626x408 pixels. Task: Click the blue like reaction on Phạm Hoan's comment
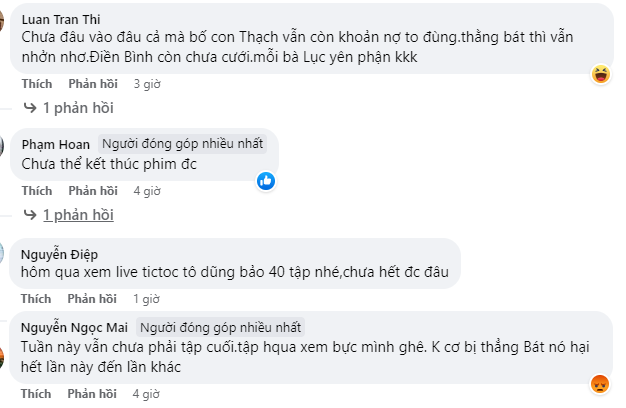click(x=266, y=181)
